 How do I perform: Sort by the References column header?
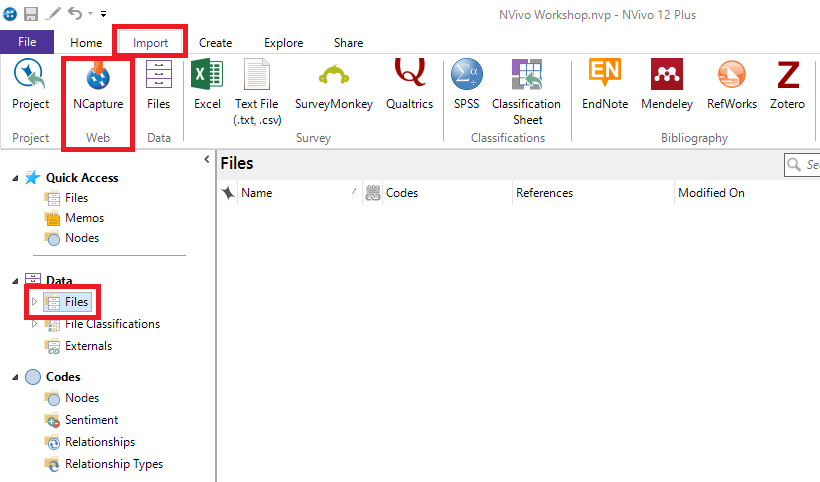click(x=594, y=193)
